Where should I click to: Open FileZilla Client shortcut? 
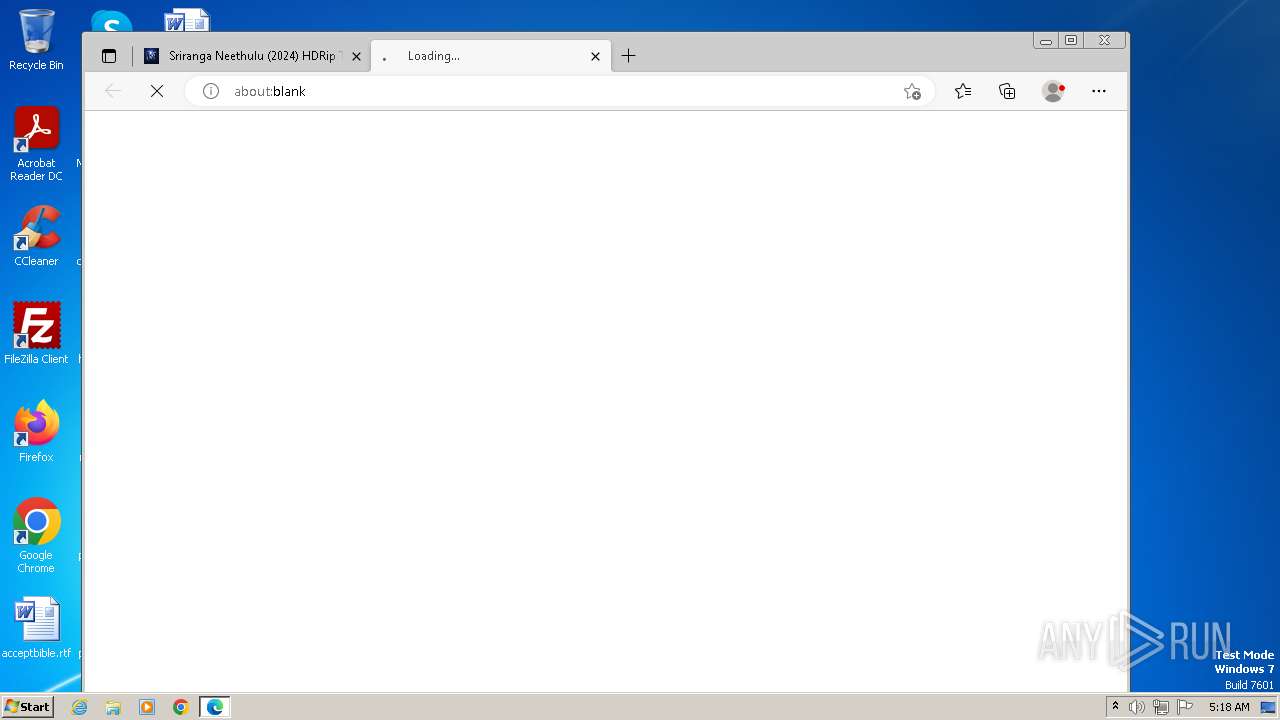pyautogui.click(x=36, y=333)
